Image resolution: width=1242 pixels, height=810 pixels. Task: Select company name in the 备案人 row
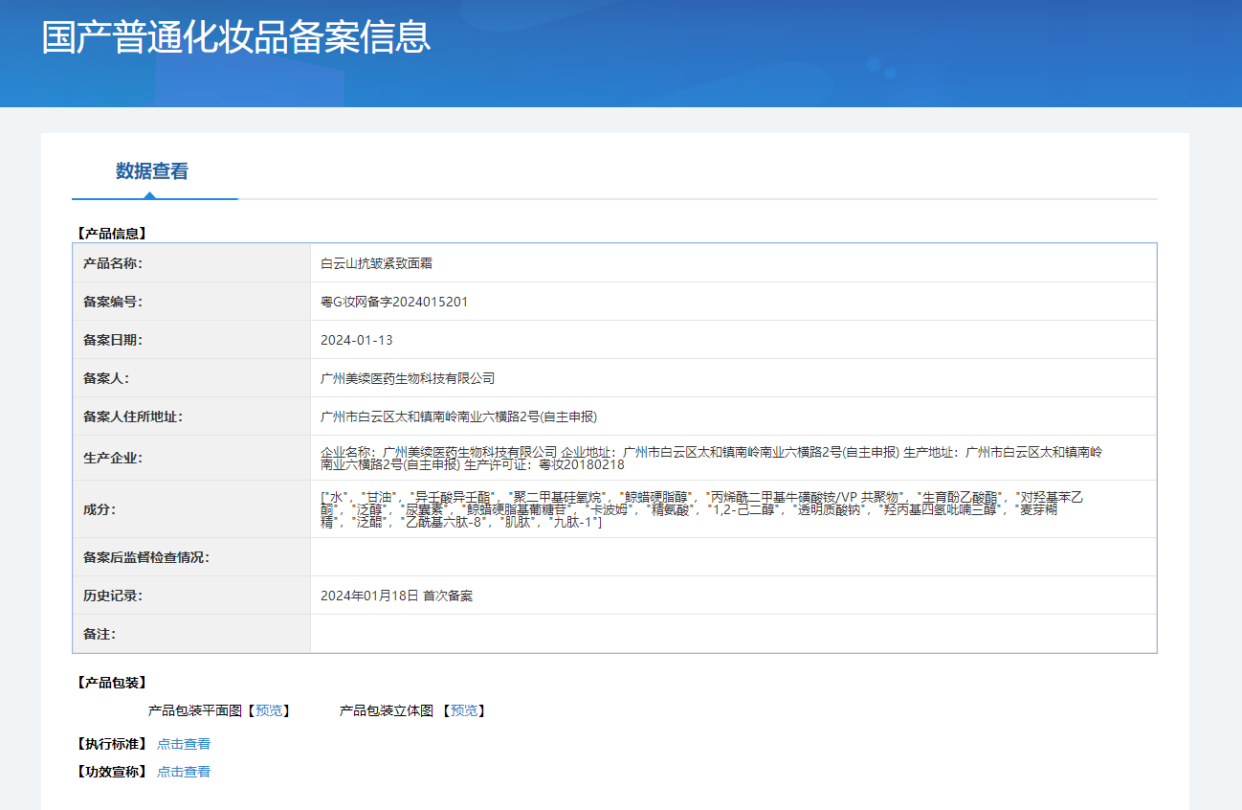click(x=408, y=379)
